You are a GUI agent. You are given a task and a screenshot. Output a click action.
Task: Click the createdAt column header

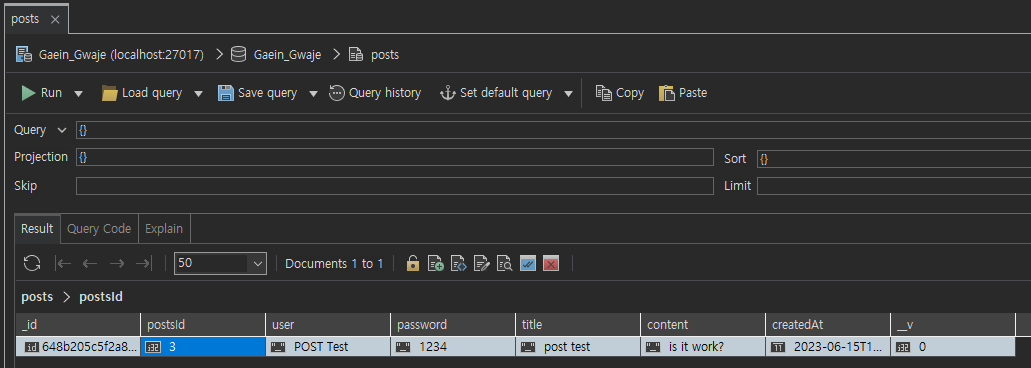click(x=827, y=324)
